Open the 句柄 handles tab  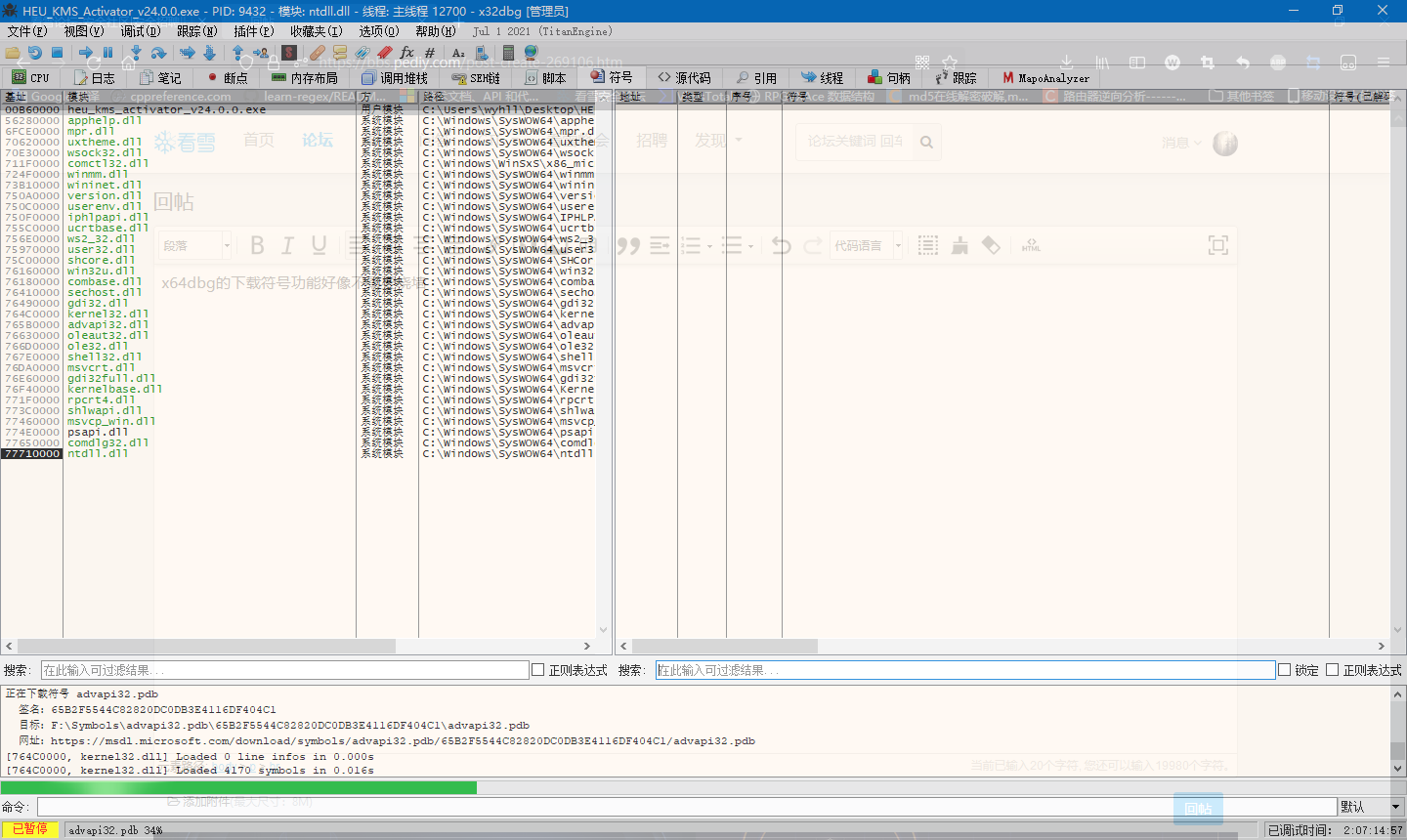coord(889,78)
